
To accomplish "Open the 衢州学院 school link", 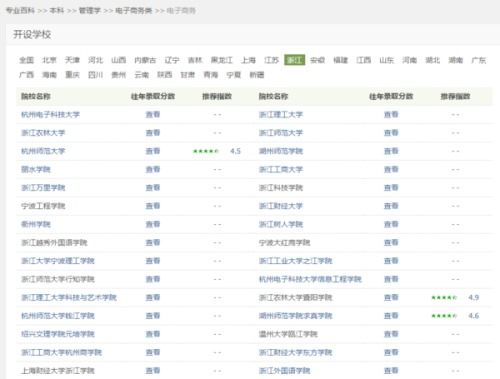I will [x=36, y=224].
